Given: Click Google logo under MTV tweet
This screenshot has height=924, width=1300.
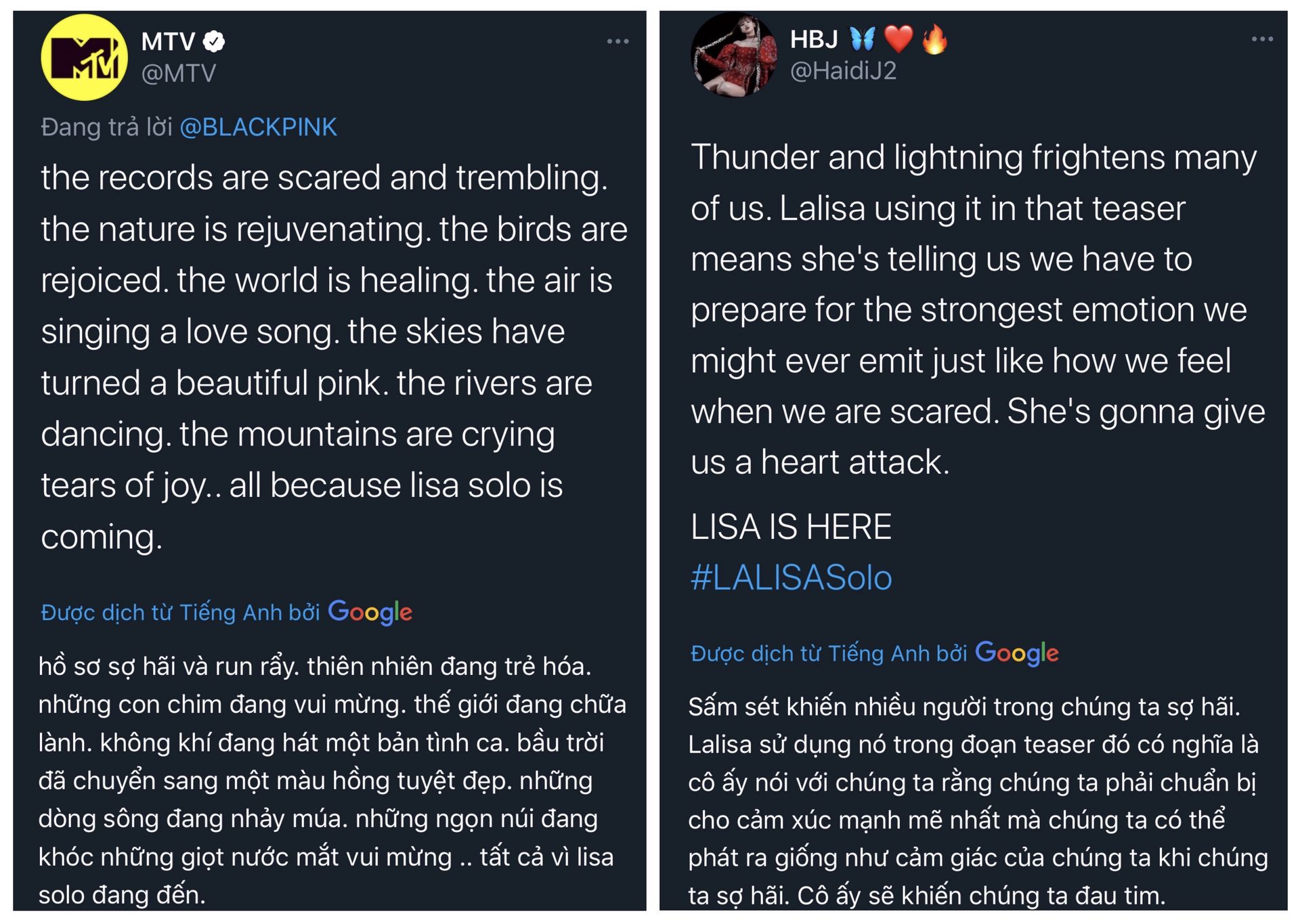Looking at the screenshot, I should [370, 612].
